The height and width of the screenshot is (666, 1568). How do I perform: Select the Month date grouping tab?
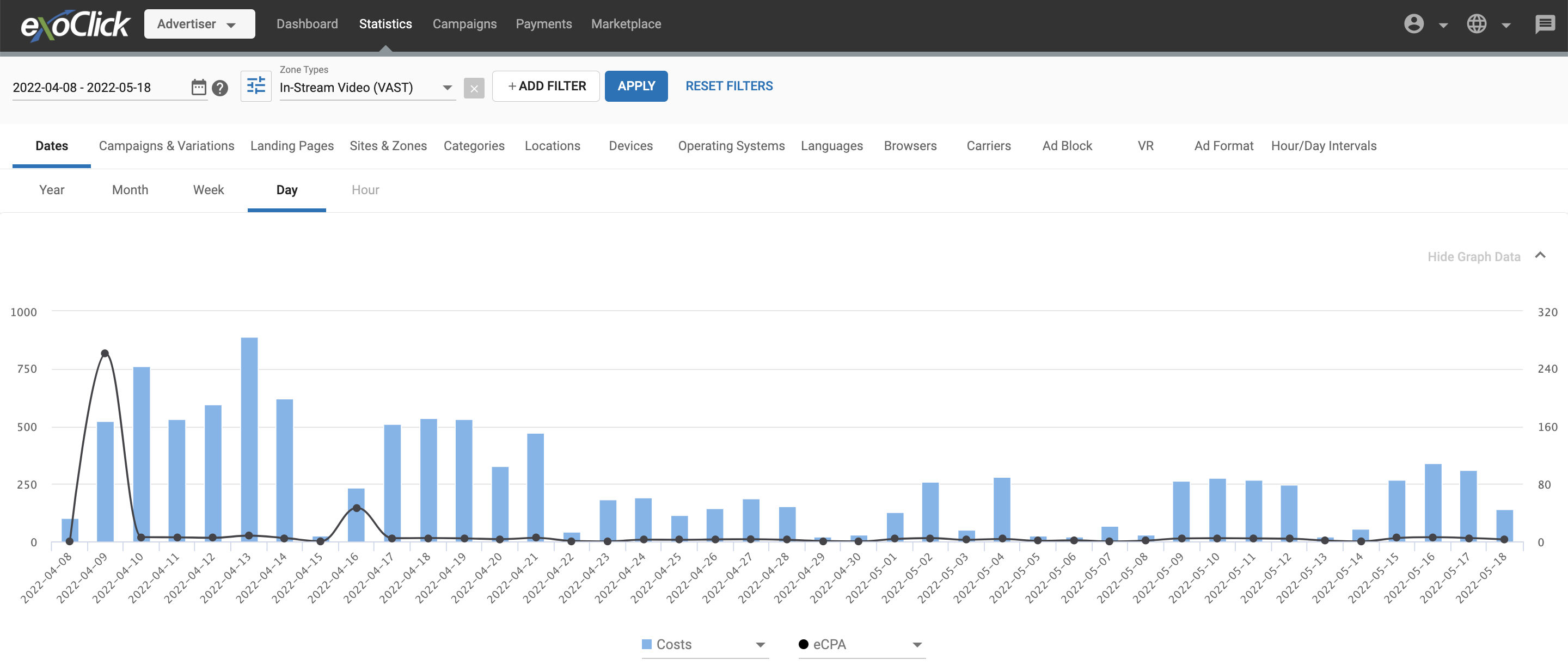(x=129, y=189)
